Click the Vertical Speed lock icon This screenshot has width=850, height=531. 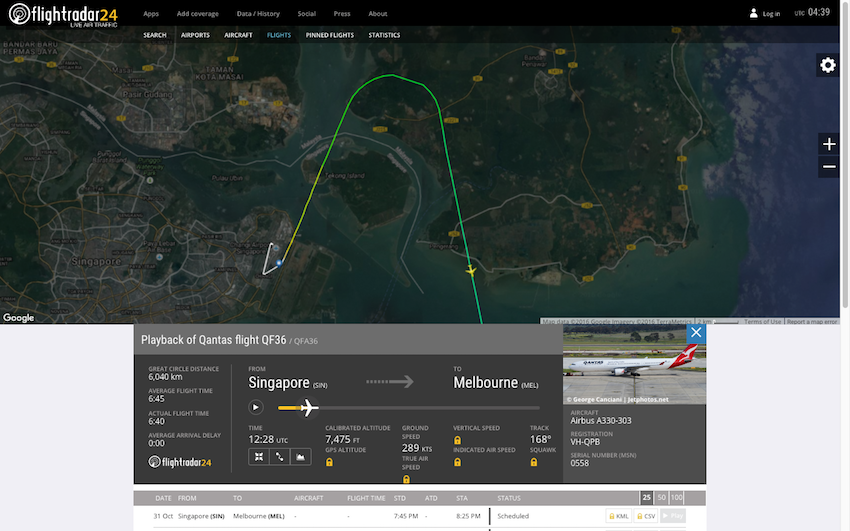click(458, 440)
